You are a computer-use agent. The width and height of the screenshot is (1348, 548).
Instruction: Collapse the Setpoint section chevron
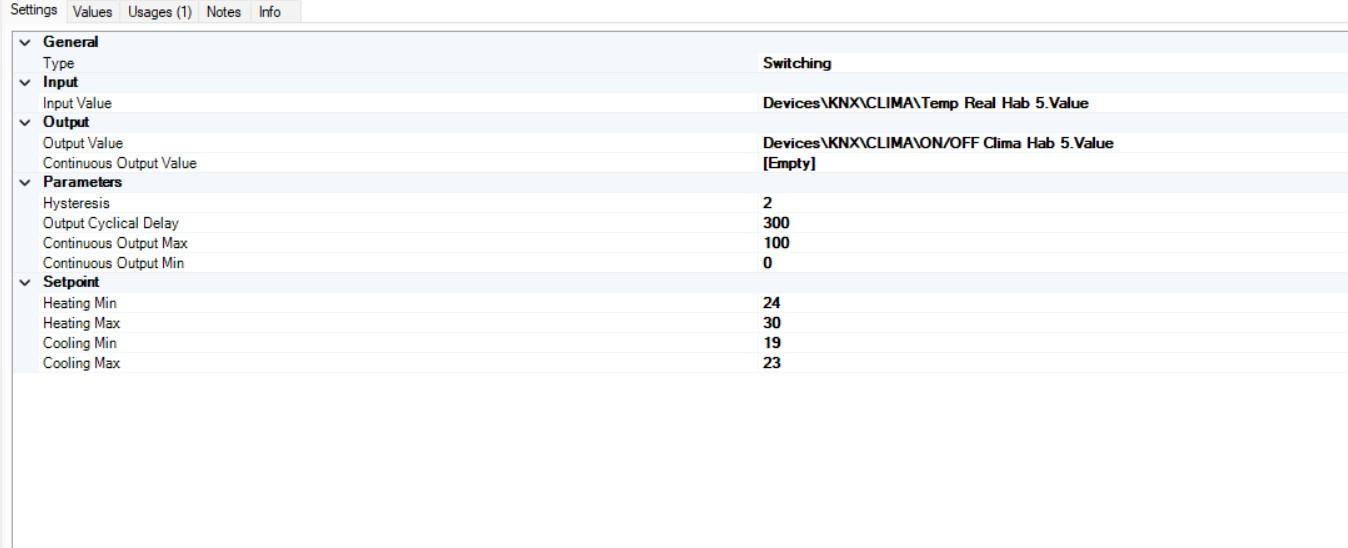(x=25, y=283)
